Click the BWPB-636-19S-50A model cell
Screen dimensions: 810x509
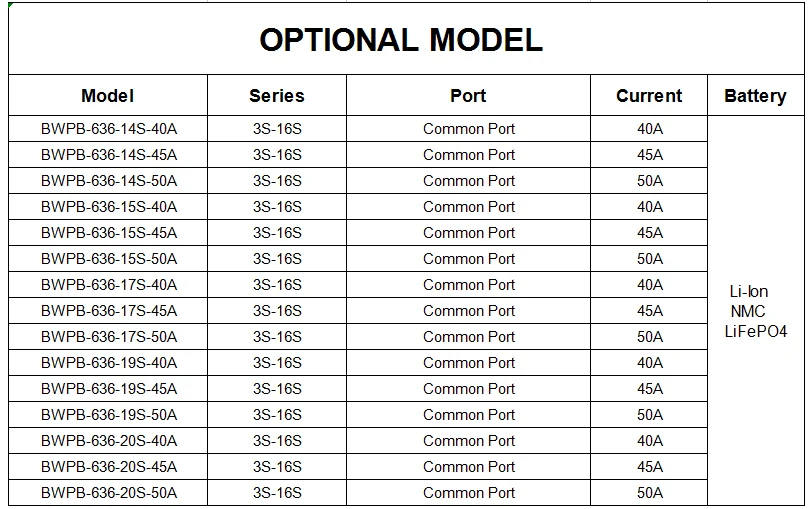point(109,415)
